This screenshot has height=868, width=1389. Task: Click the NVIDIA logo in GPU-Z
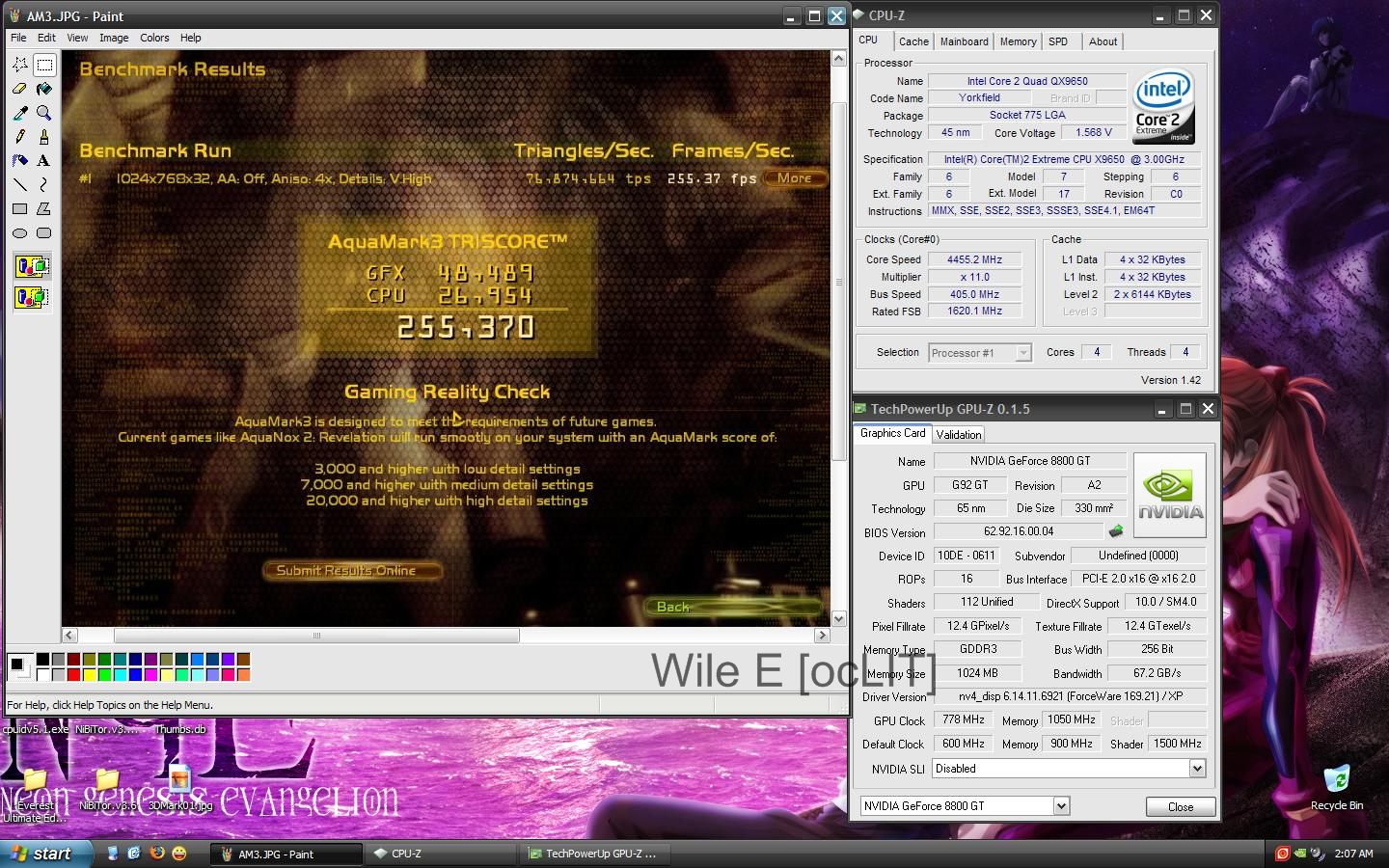click(x=1169, y=495)
